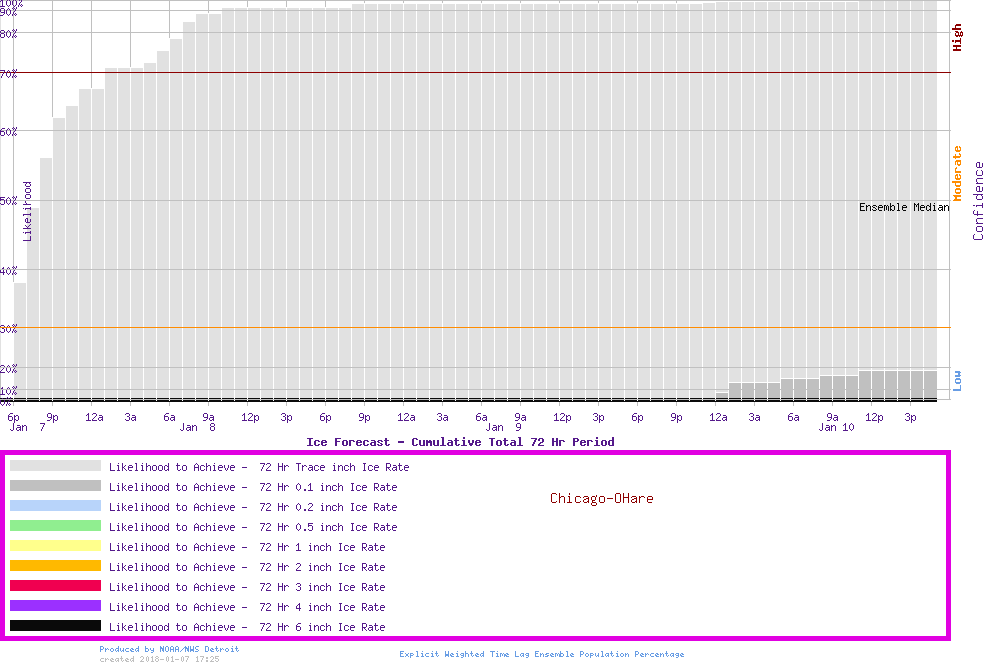
Task: Click the Trace inch ice rate swatch
Action: 55,466
